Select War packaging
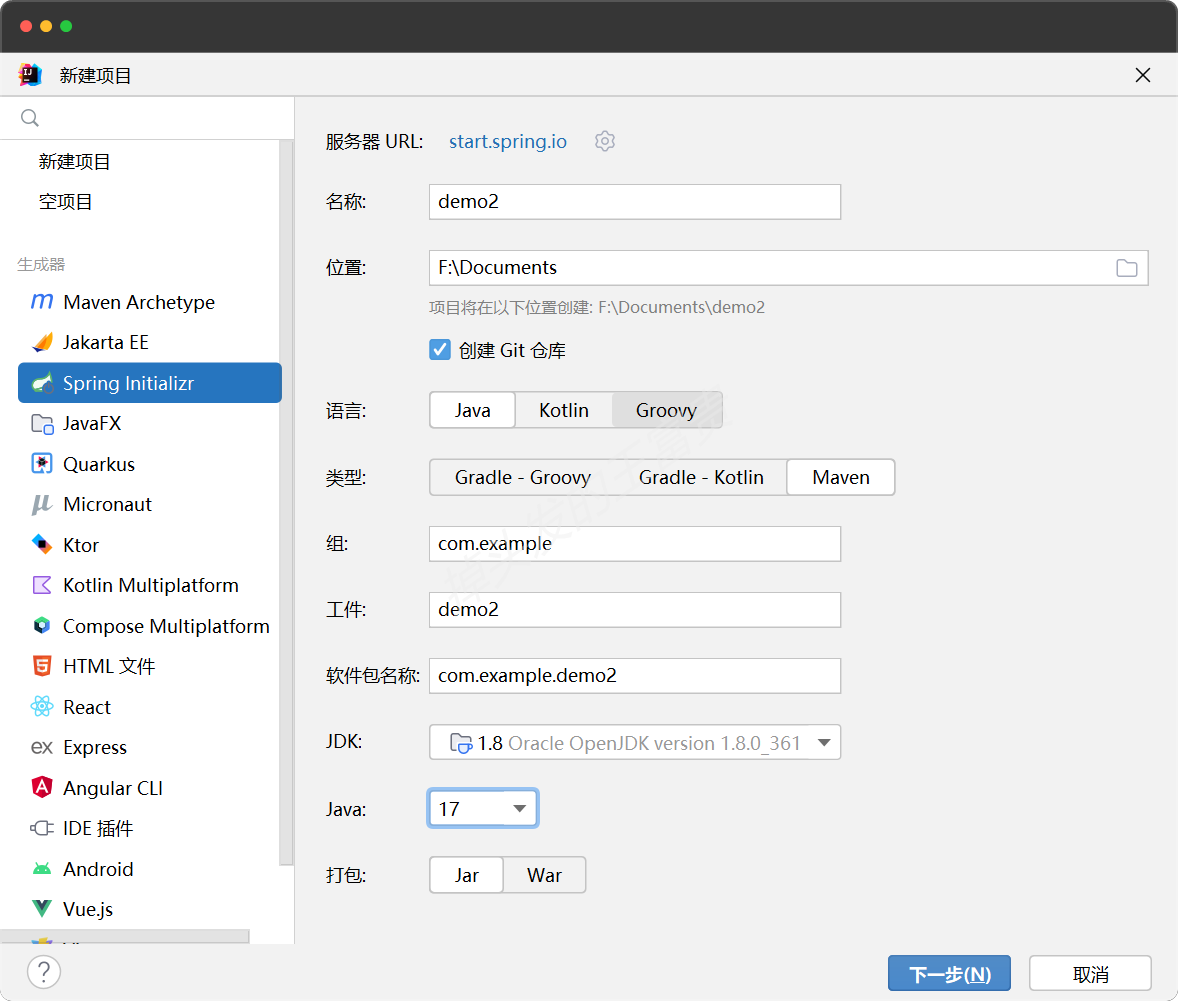The width and height of the screenshot is (1178, 1001). point(545,875)
